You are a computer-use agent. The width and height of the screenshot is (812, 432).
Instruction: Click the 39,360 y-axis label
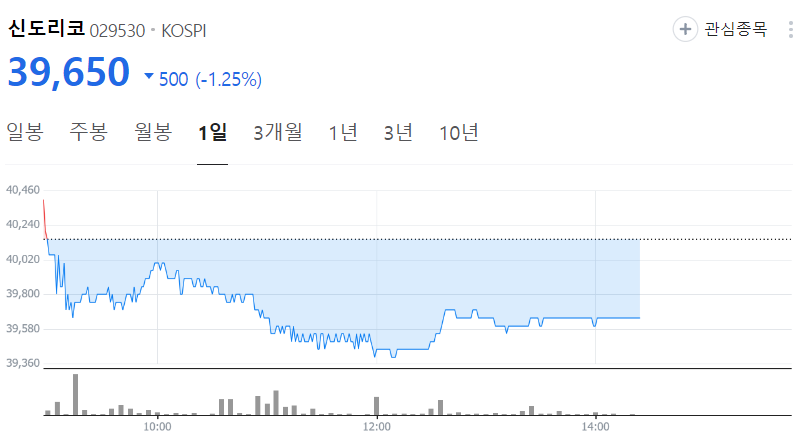tap(23, 363)
